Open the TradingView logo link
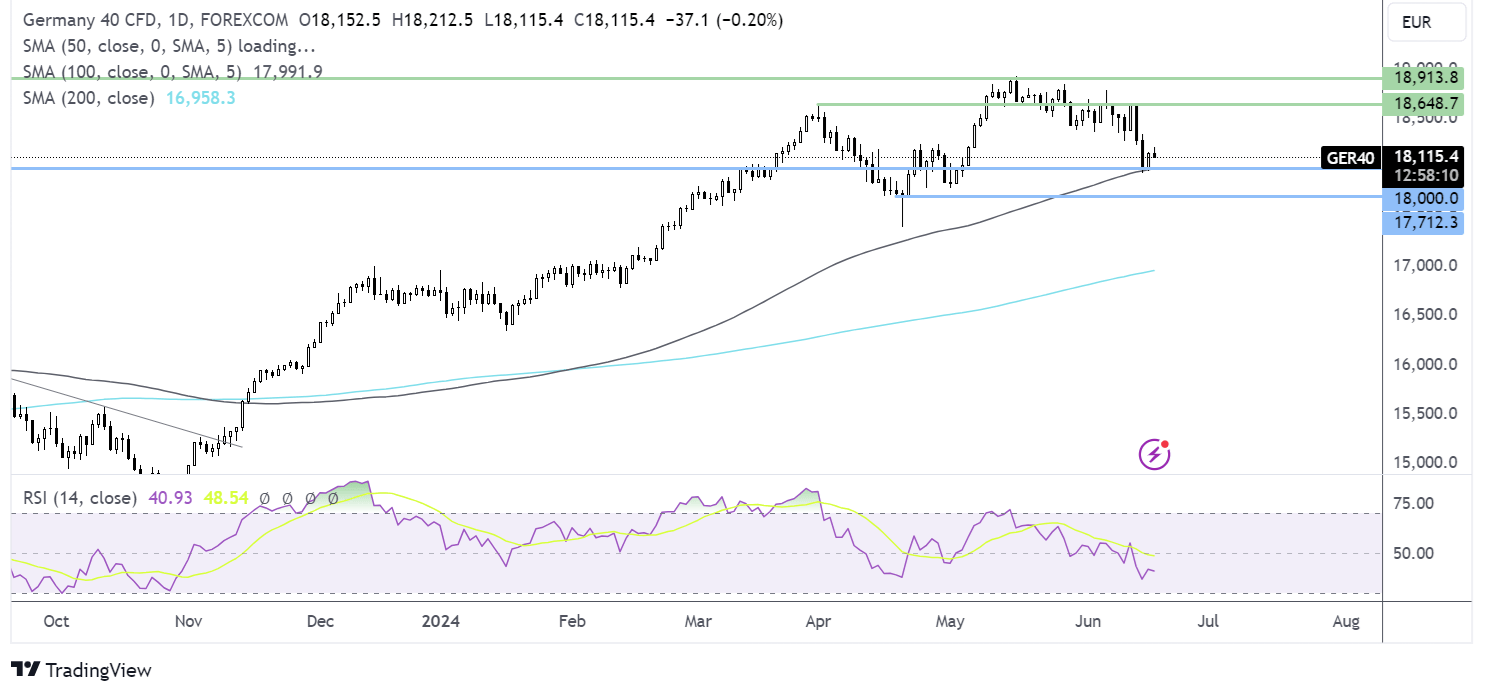 81,670
